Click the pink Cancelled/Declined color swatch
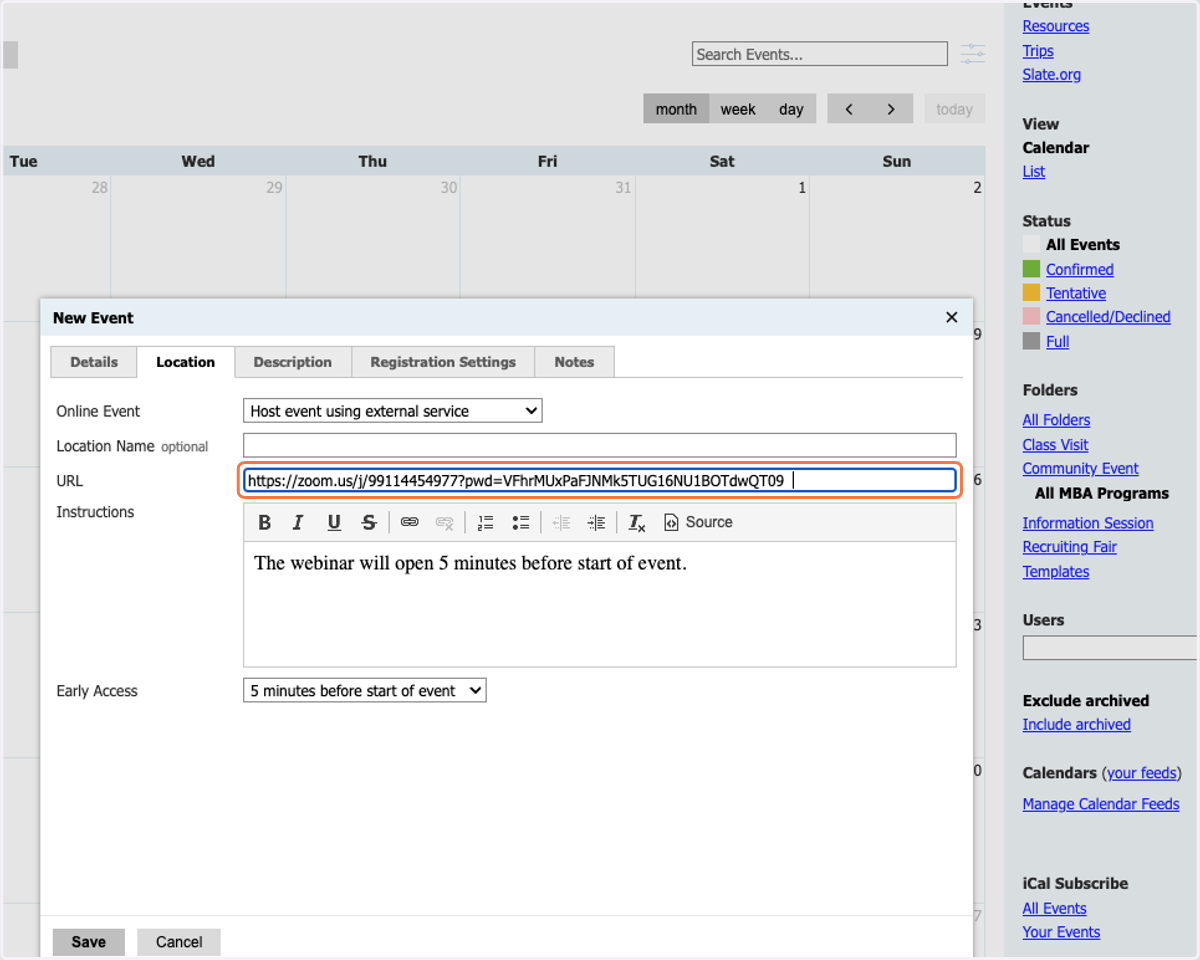 tap(1031, 317)
